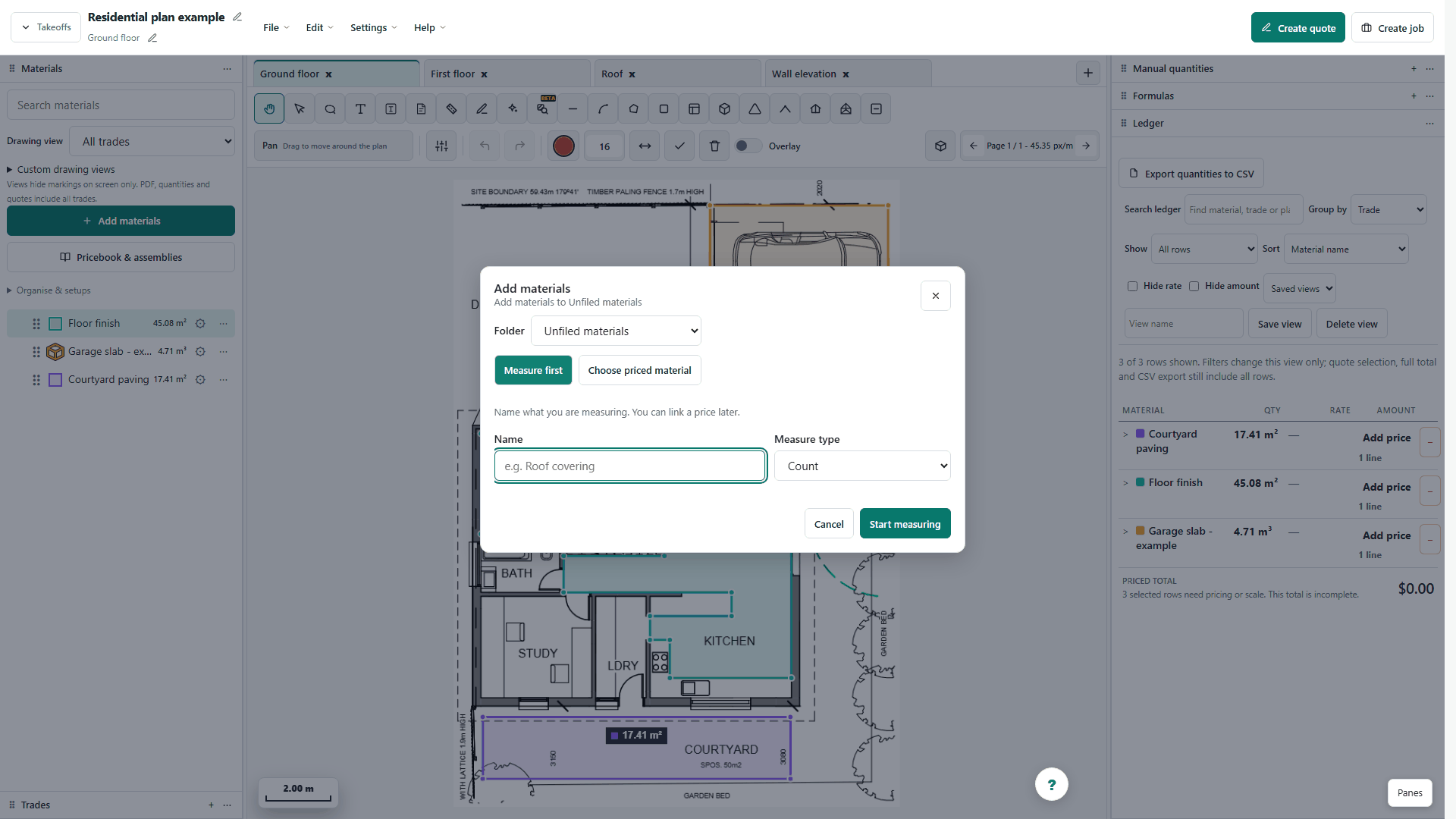Screen dimensions: 1456x819
Task: Click the red color swatch
Action: [563, 146]
